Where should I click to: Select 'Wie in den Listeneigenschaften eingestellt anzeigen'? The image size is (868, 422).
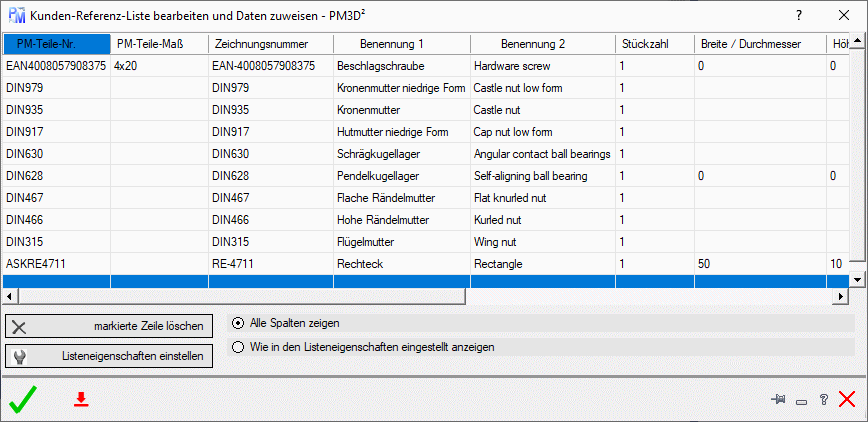point(238,347)
